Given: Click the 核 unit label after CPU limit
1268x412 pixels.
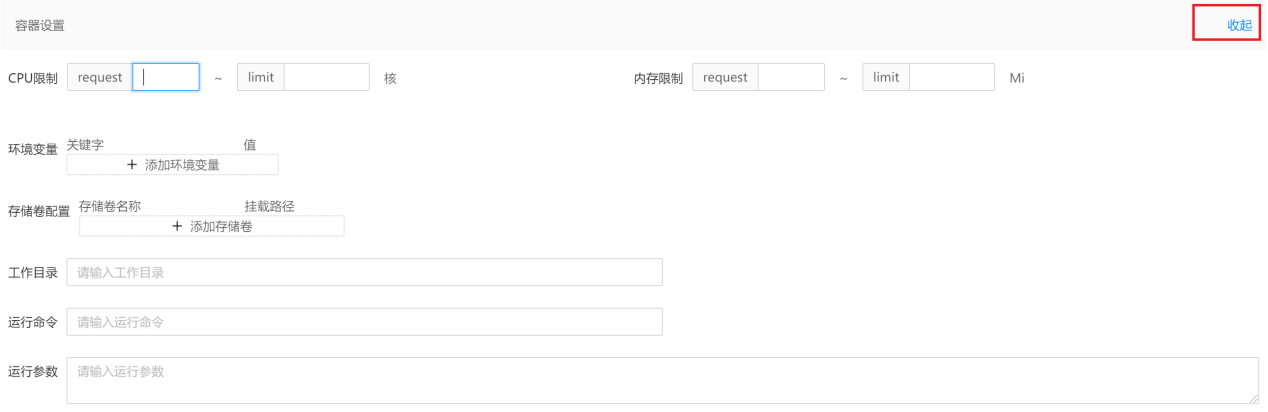Looking at the screenshot, I should point(390,78).
